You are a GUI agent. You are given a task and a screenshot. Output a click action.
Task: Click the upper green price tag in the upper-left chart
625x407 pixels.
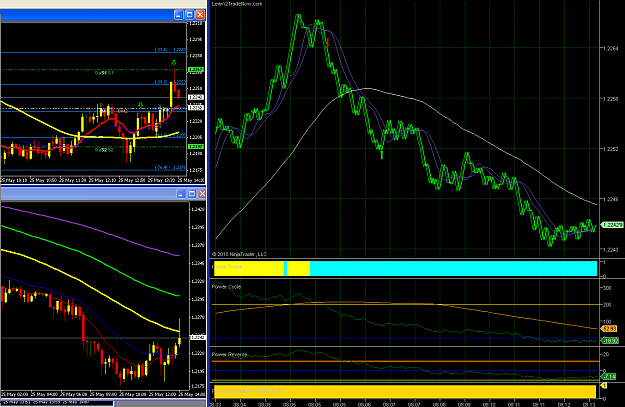(x=196, y=70)
